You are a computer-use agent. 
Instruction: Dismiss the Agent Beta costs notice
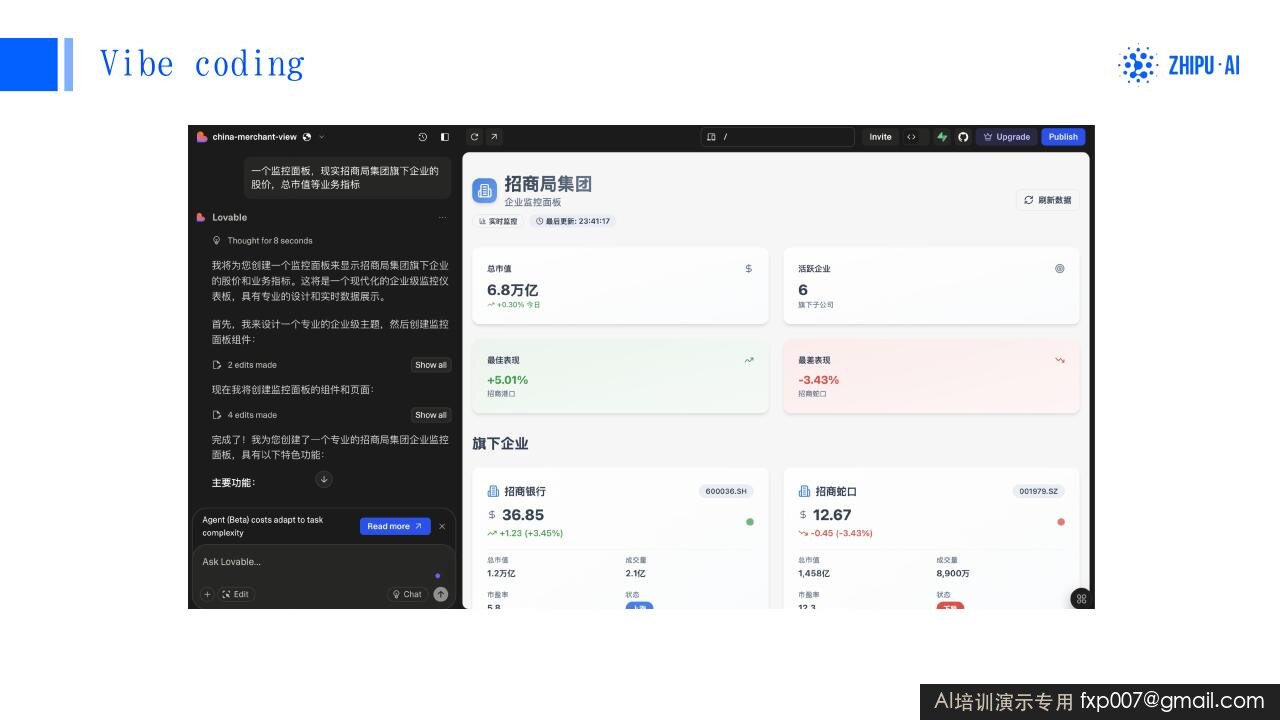[x=442, y=526]
